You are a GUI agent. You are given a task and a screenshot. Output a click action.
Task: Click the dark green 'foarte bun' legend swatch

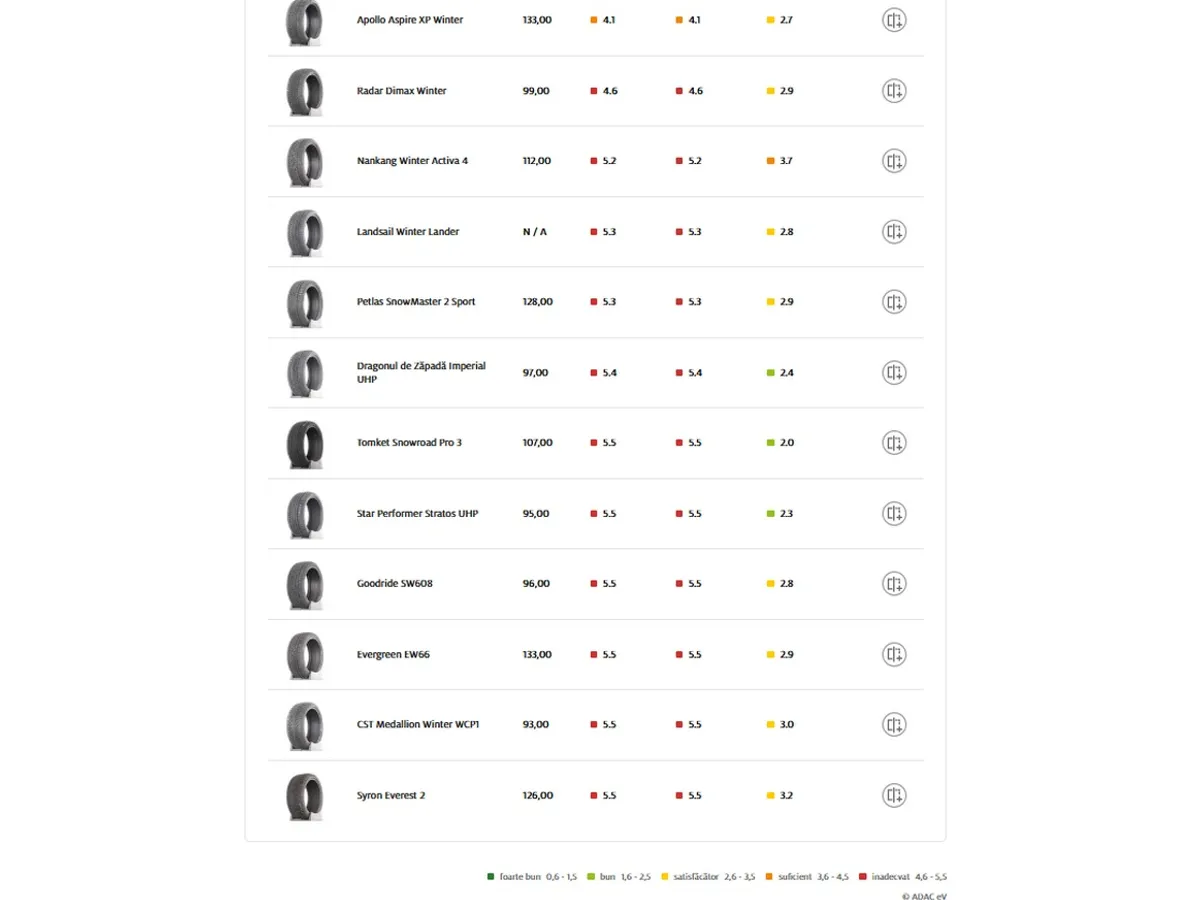[x=491, y=877]
